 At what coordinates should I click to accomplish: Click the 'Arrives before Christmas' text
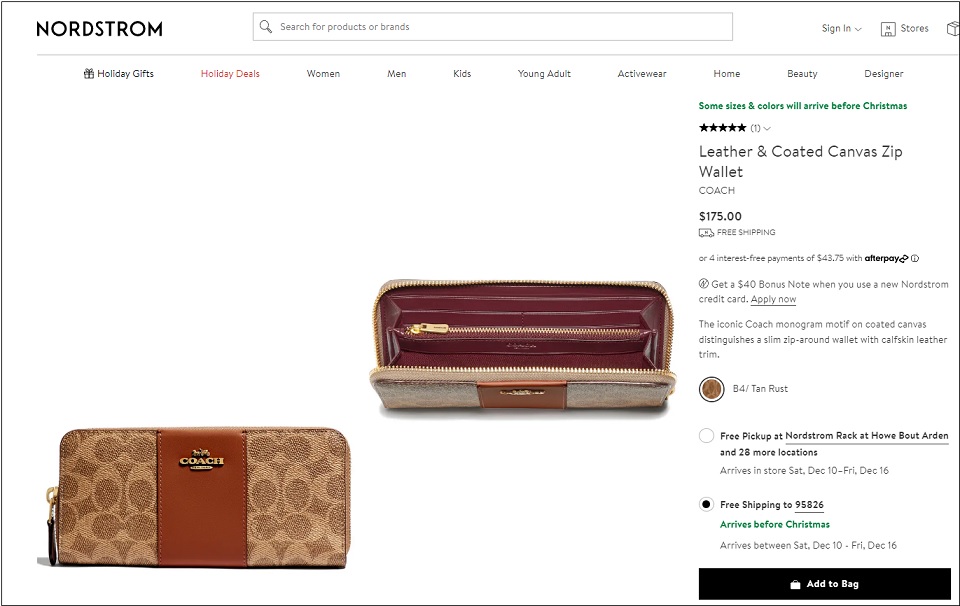(774, 525)
